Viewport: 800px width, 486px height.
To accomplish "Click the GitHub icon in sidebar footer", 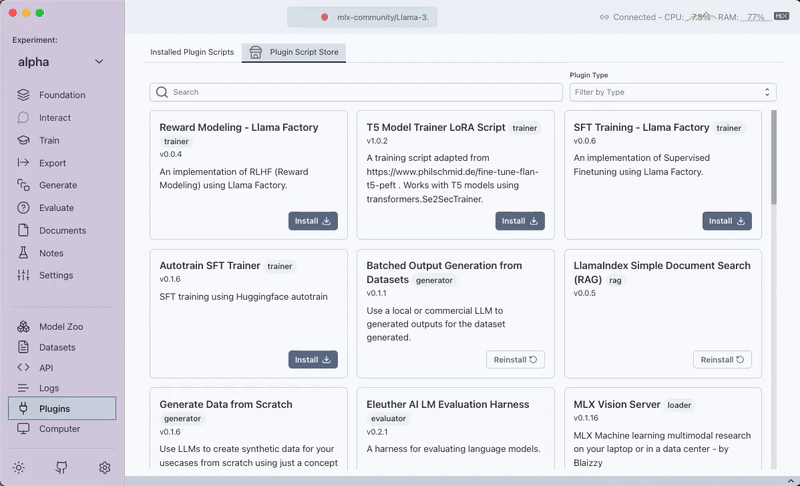I will pyautogui.click(x=62, y=467).
